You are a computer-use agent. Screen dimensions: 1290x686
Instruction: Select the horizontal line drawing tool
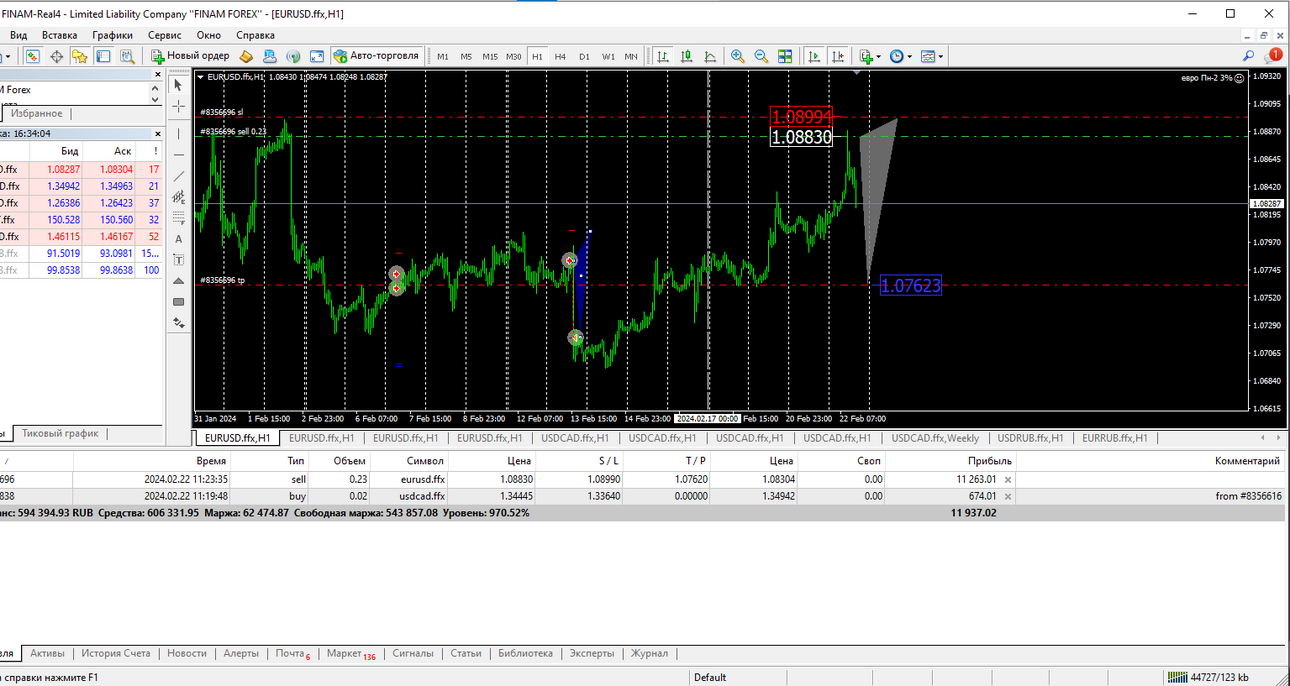pos(179,155)
